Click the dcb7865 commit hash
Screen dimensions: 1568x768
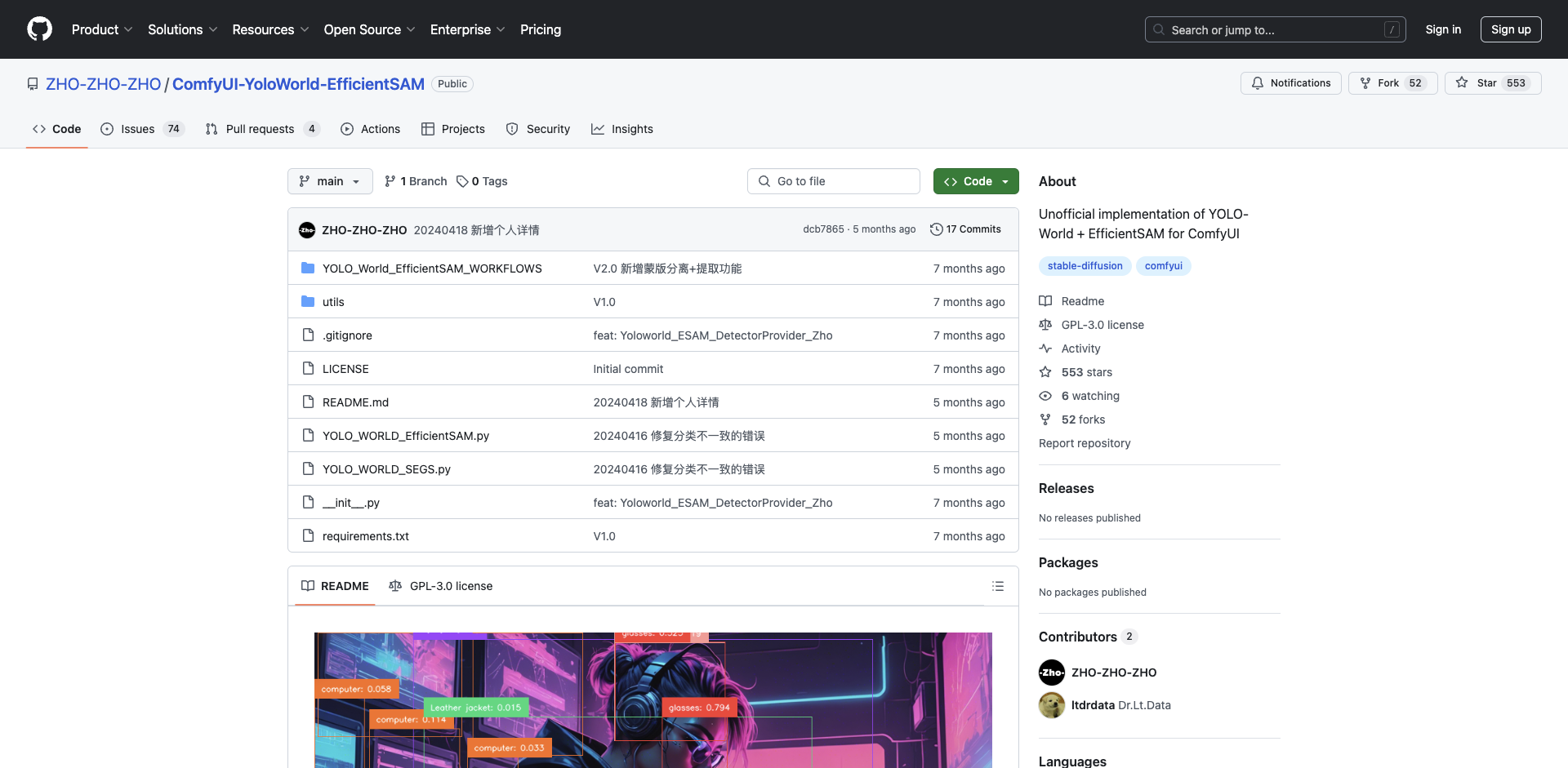point(823,229)
